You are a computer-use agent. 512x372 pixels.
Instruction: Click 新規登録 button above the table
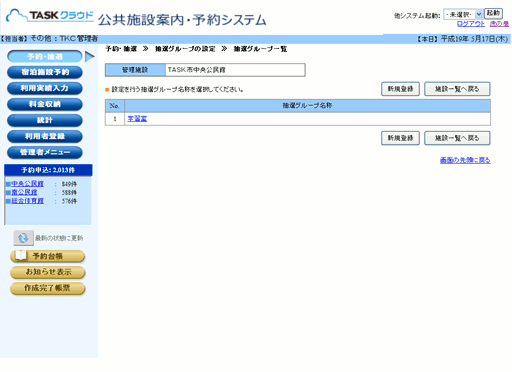(x=400, y=89)
